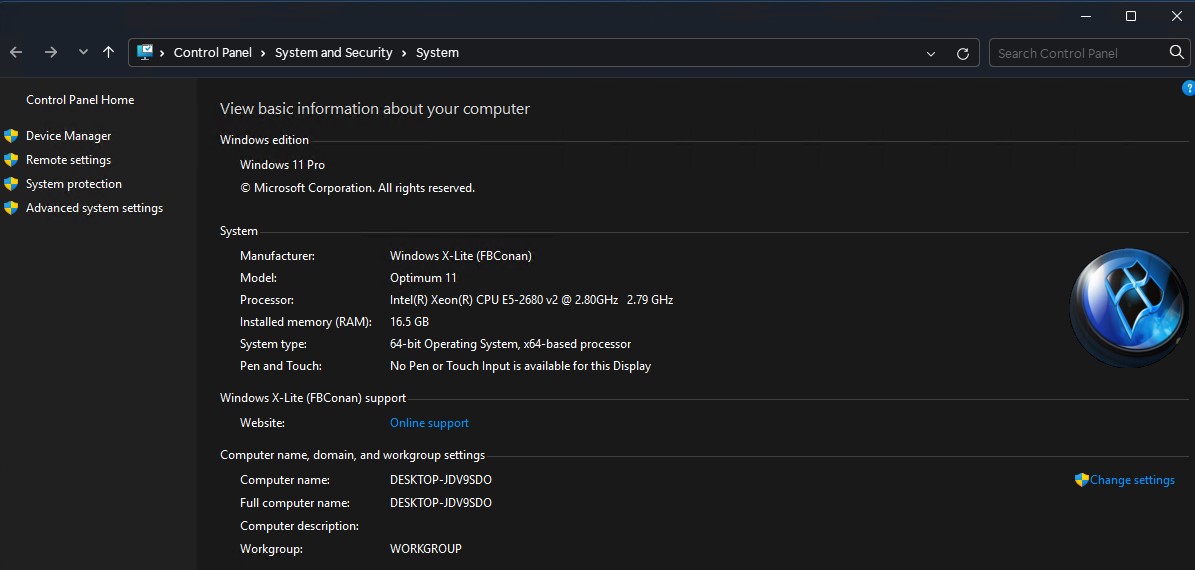The width and height of the screenshot is (1195, 570).
Task: Click Change settings link
Action: 1132,480
